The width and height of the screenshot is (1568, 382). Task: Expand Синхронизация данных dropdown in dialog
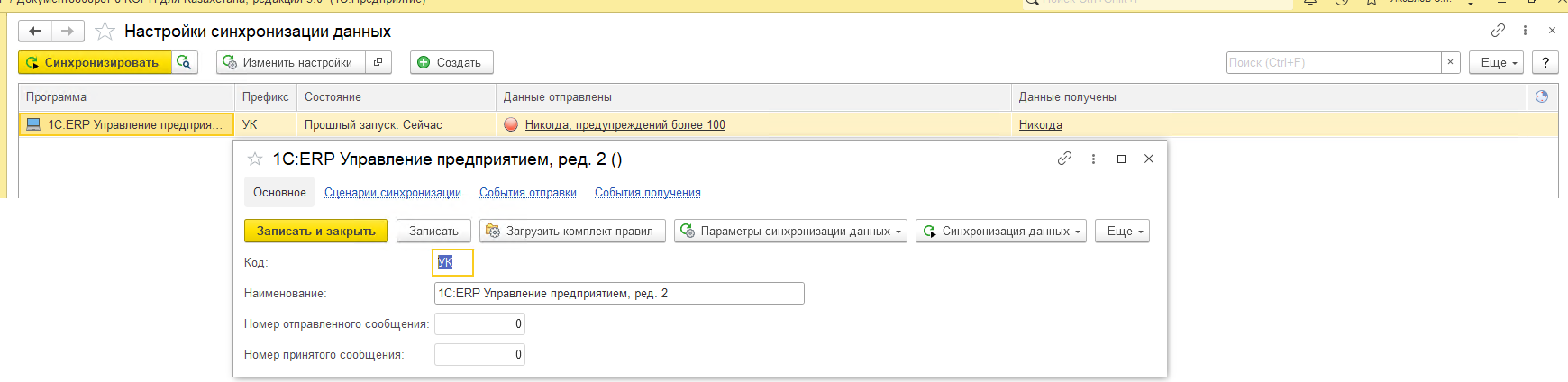pyautogui.click(x=1001, y=232)
